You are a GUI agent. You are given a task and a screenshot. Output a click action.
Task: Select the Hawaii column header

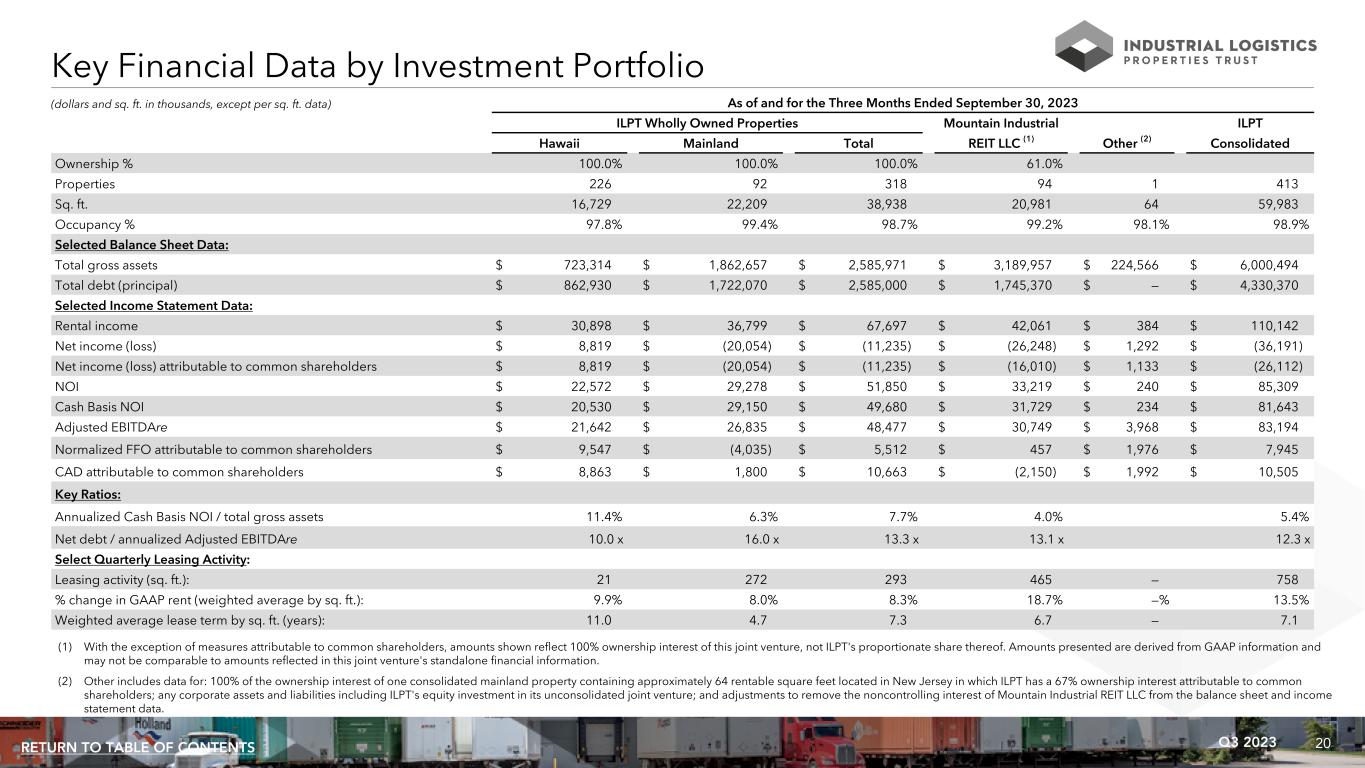(559, 143)
